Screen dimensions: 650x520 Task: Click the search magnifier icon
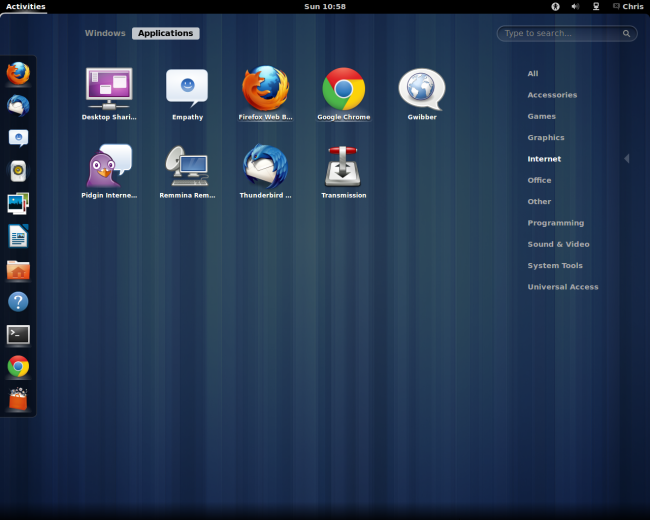click(x=626, y=34)
